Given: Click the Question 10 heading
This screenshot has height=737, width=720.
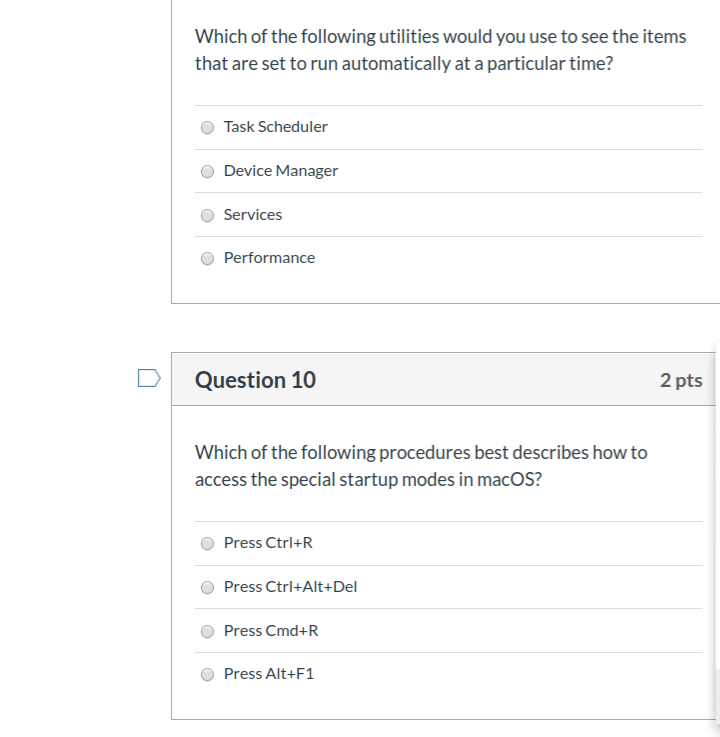Looking at the screenshot, I should pyautogui.click(x=255, y=380).
